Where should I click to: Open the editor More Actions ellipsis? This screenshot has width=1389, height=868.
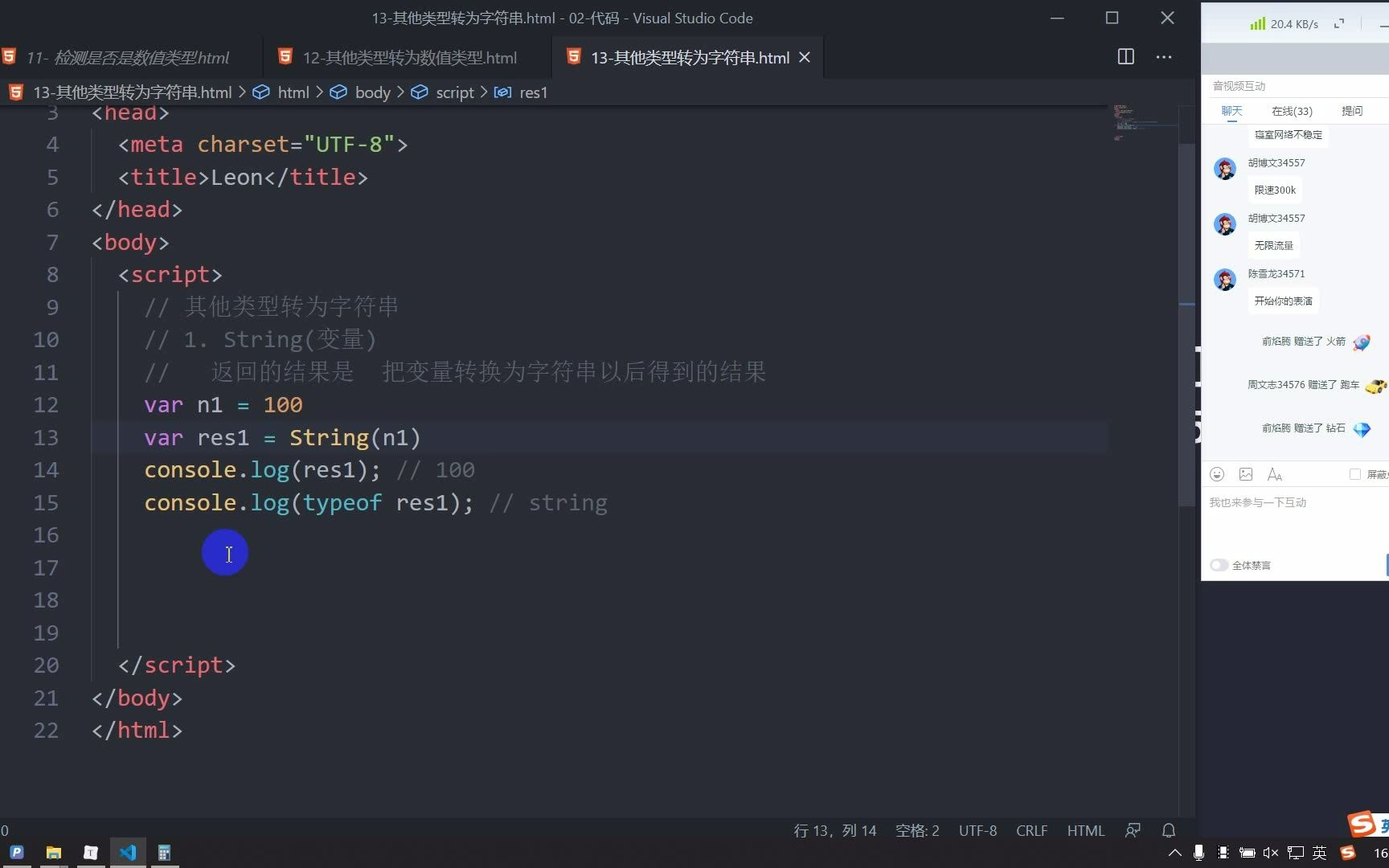coord(1163,57)
